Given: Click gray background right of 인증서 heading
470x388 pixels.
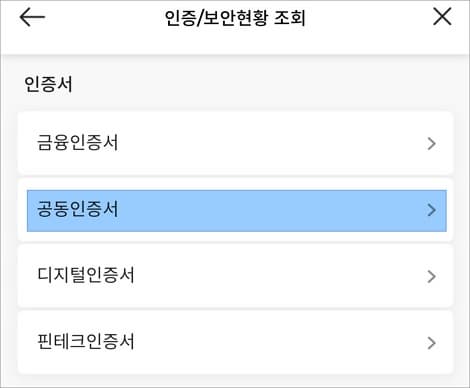Looking at the screenshot, I should [x=267, y=84].
